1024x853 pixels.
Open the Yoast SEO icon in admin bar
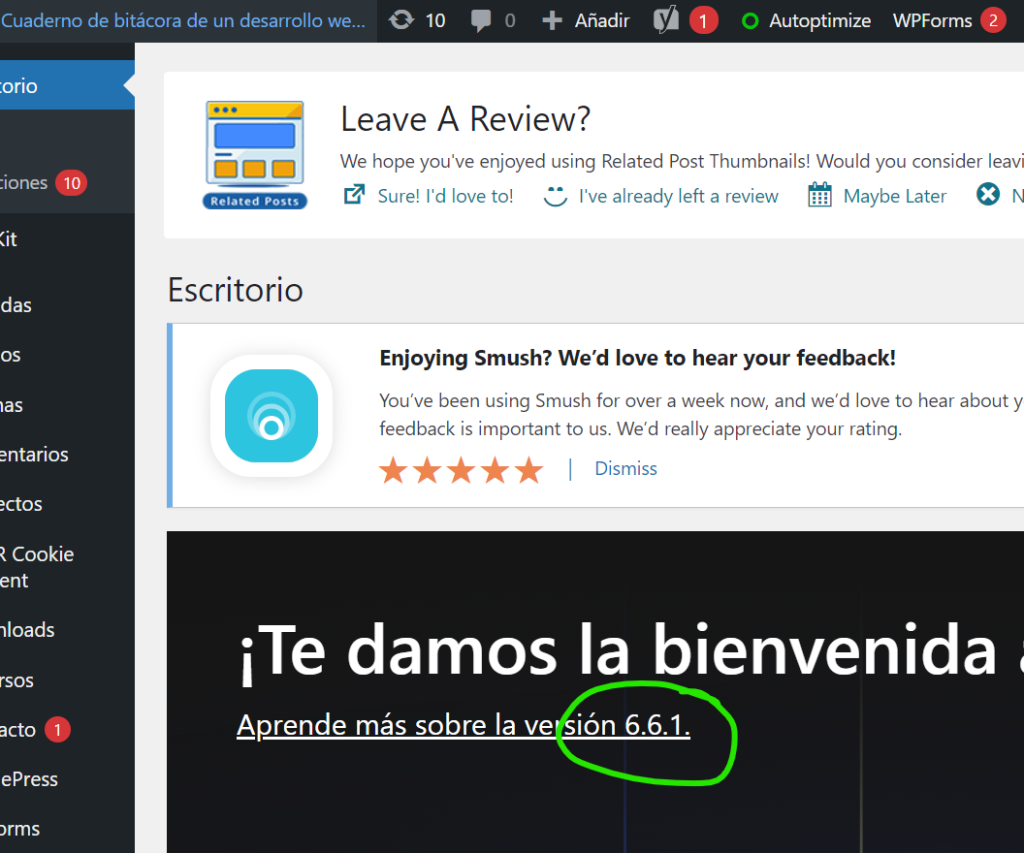pyautogui.click(x=666, y=20)
